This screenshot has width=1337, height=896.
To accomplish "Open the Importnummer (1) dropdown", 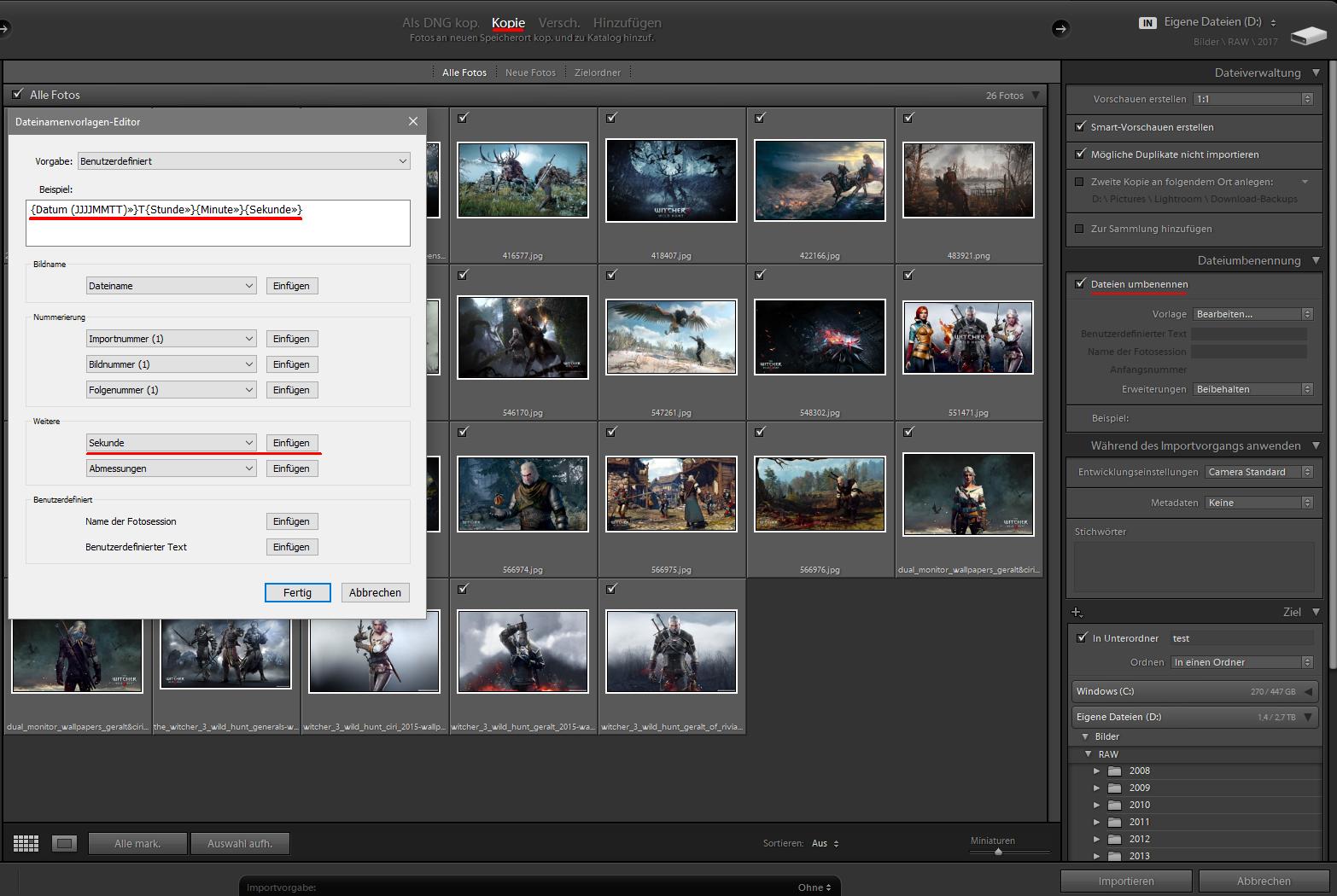I will (x=172, y=339).
